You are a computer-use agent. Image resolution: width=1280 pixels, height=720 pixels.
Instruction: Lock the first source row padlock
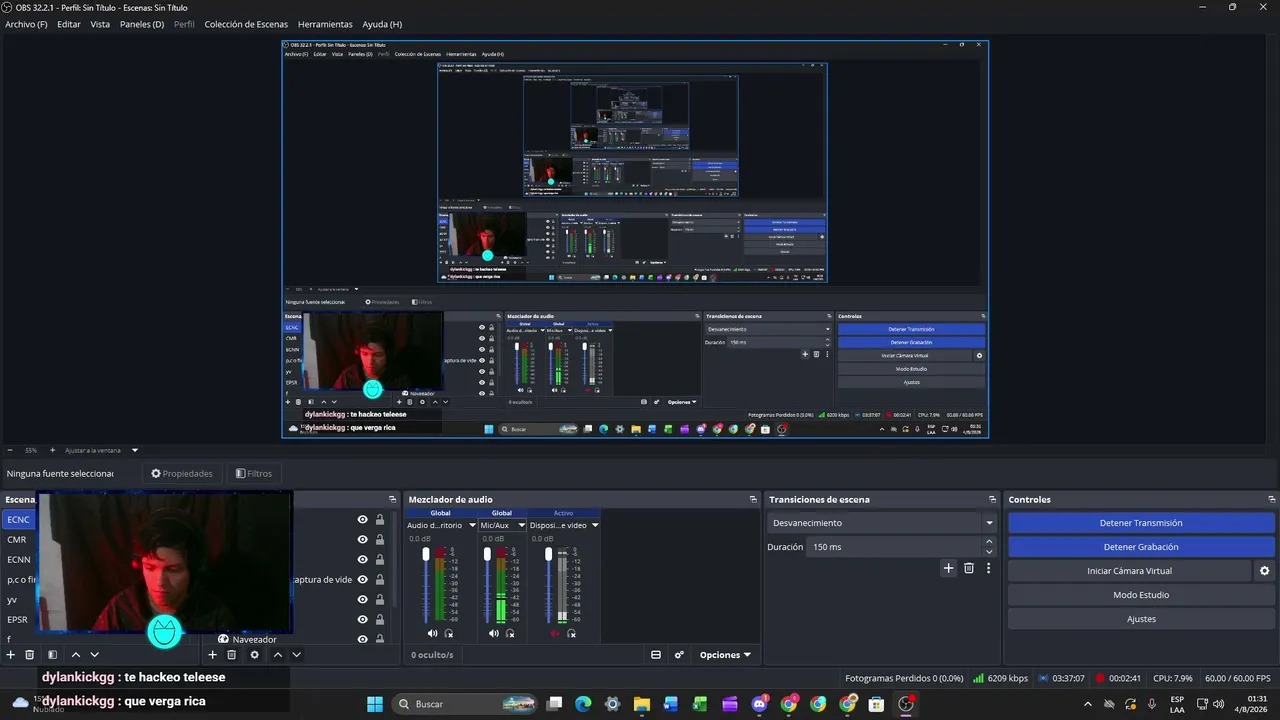[380, 519]
